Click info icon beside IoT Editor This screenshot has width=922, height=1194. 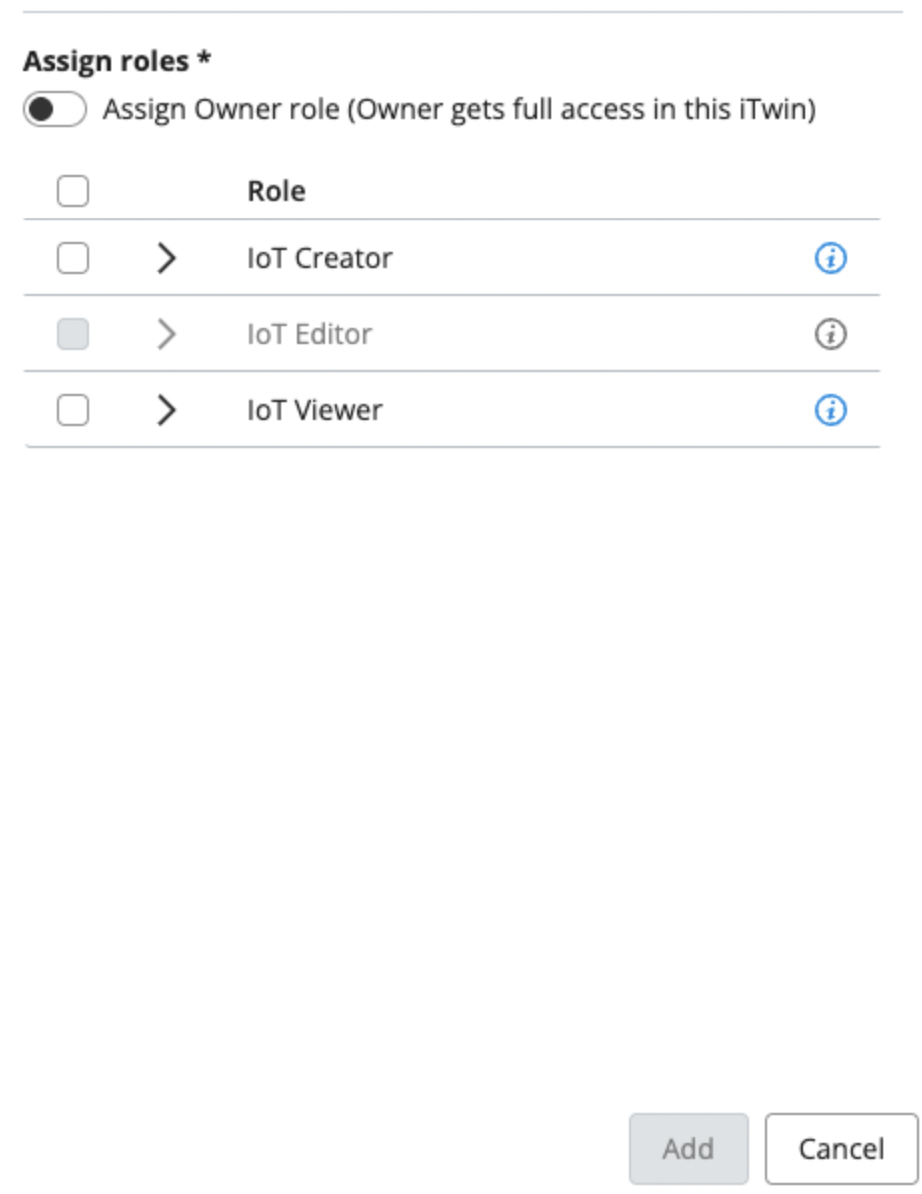tap(830, 334)
